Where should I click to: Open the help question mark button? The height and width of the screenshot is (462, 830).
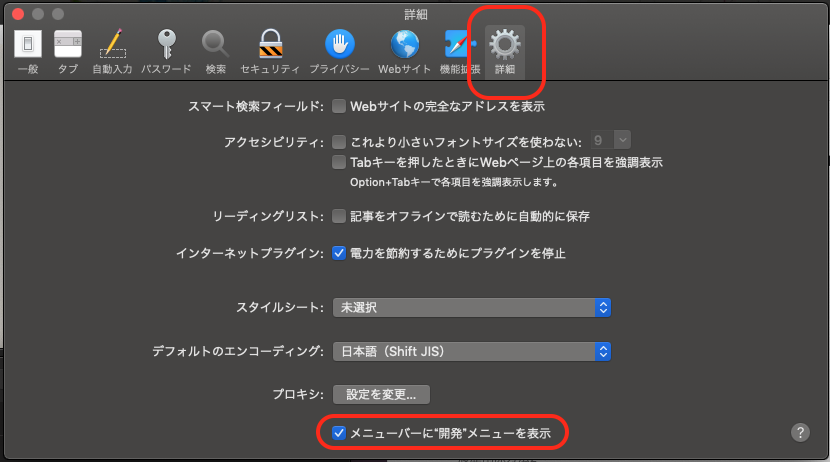pos(800,432)
